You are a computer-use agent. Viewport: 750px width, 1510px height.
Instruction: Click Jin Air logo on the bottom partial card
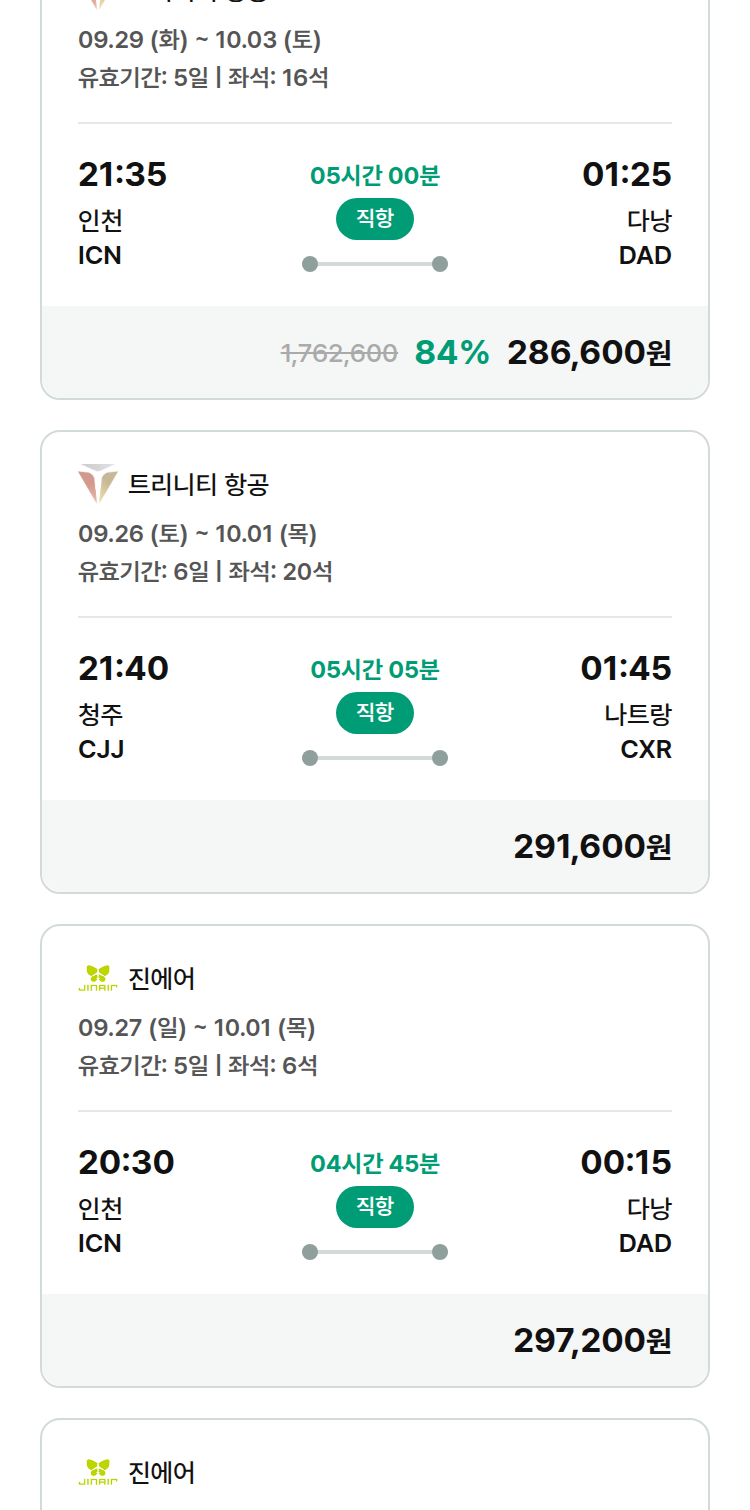click(98, 1473)
